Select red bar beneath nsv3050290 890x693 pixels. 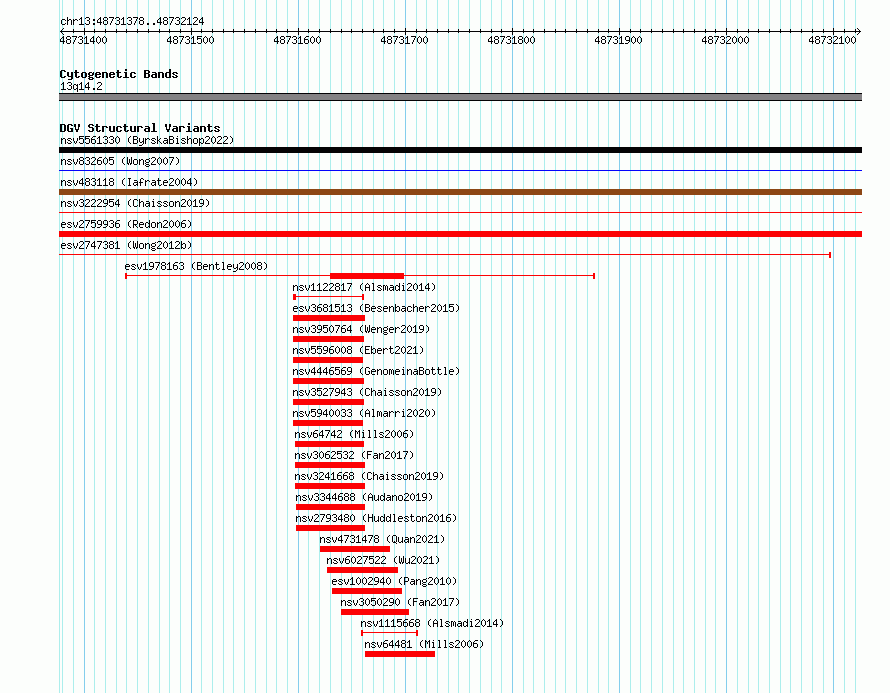[375, 612]
